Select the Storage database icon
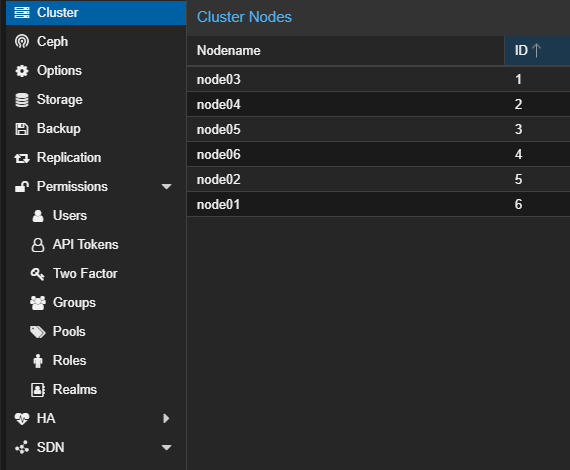The width and height of the screenshot is (570, 470). [22, 100]
